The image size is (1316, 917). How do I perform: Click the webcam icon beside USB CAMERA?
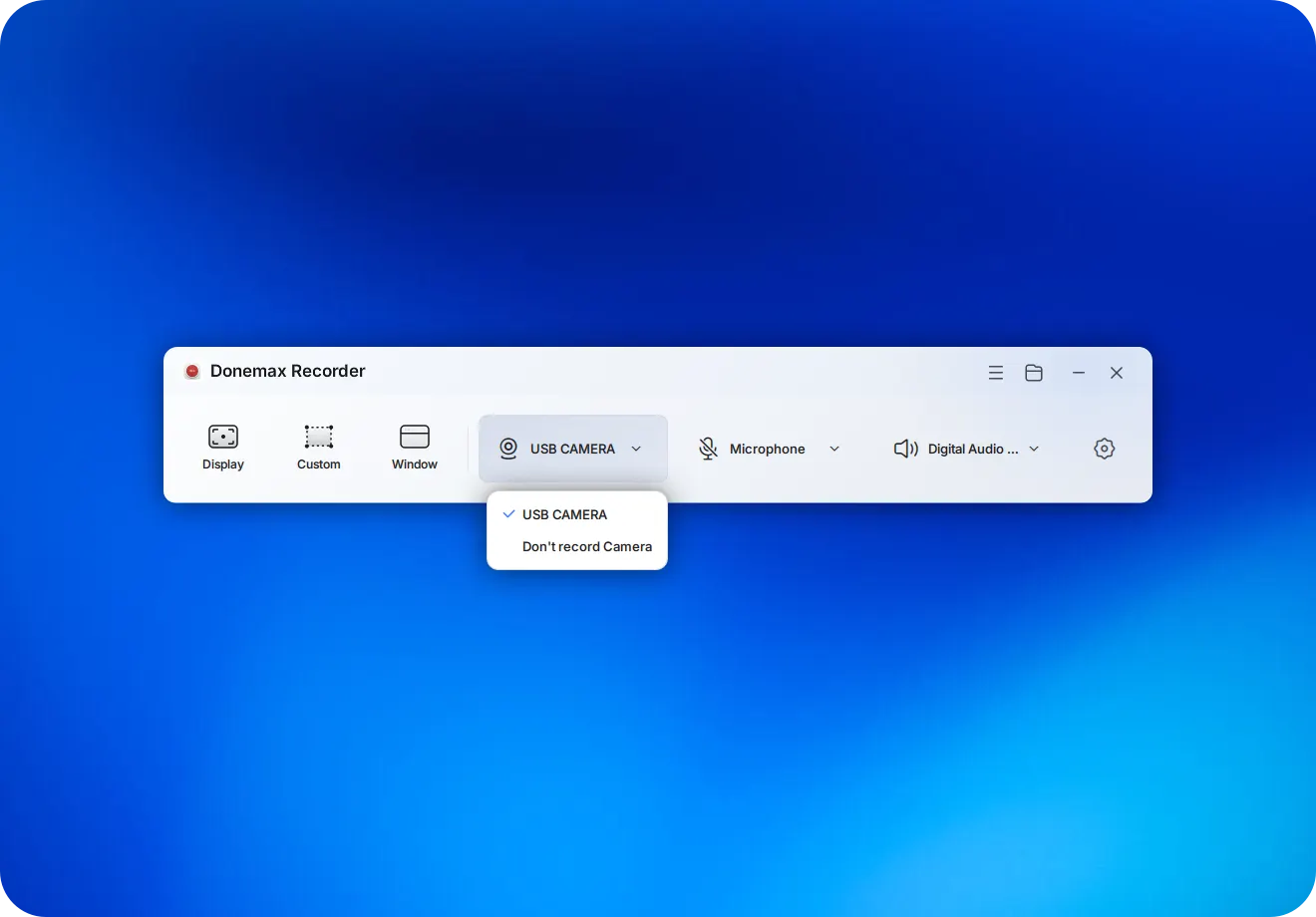(x=508, y=449)
